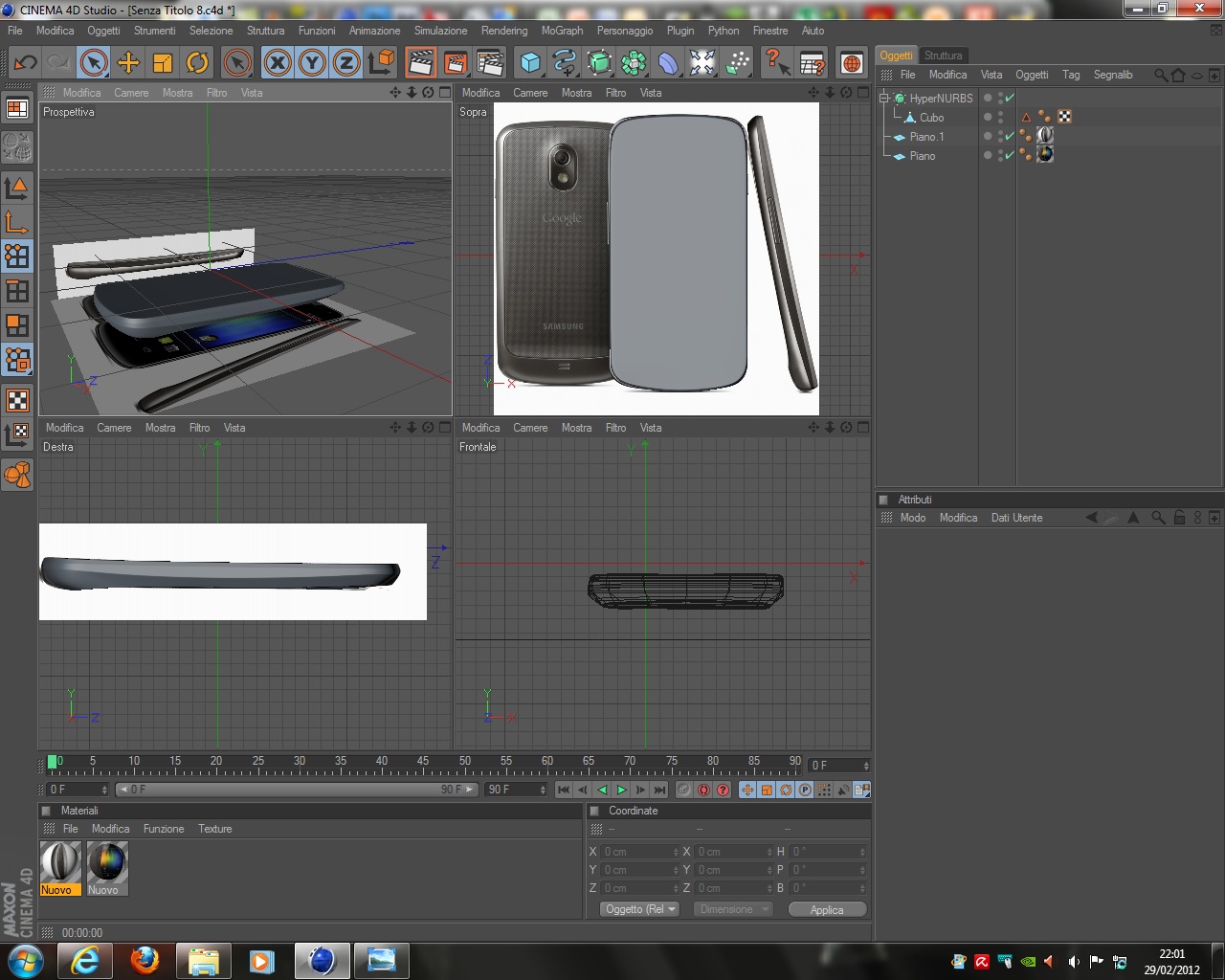Open Firefox from the Windows taskbar
This screenshot has width=1225, height=980.
point(145,960)
